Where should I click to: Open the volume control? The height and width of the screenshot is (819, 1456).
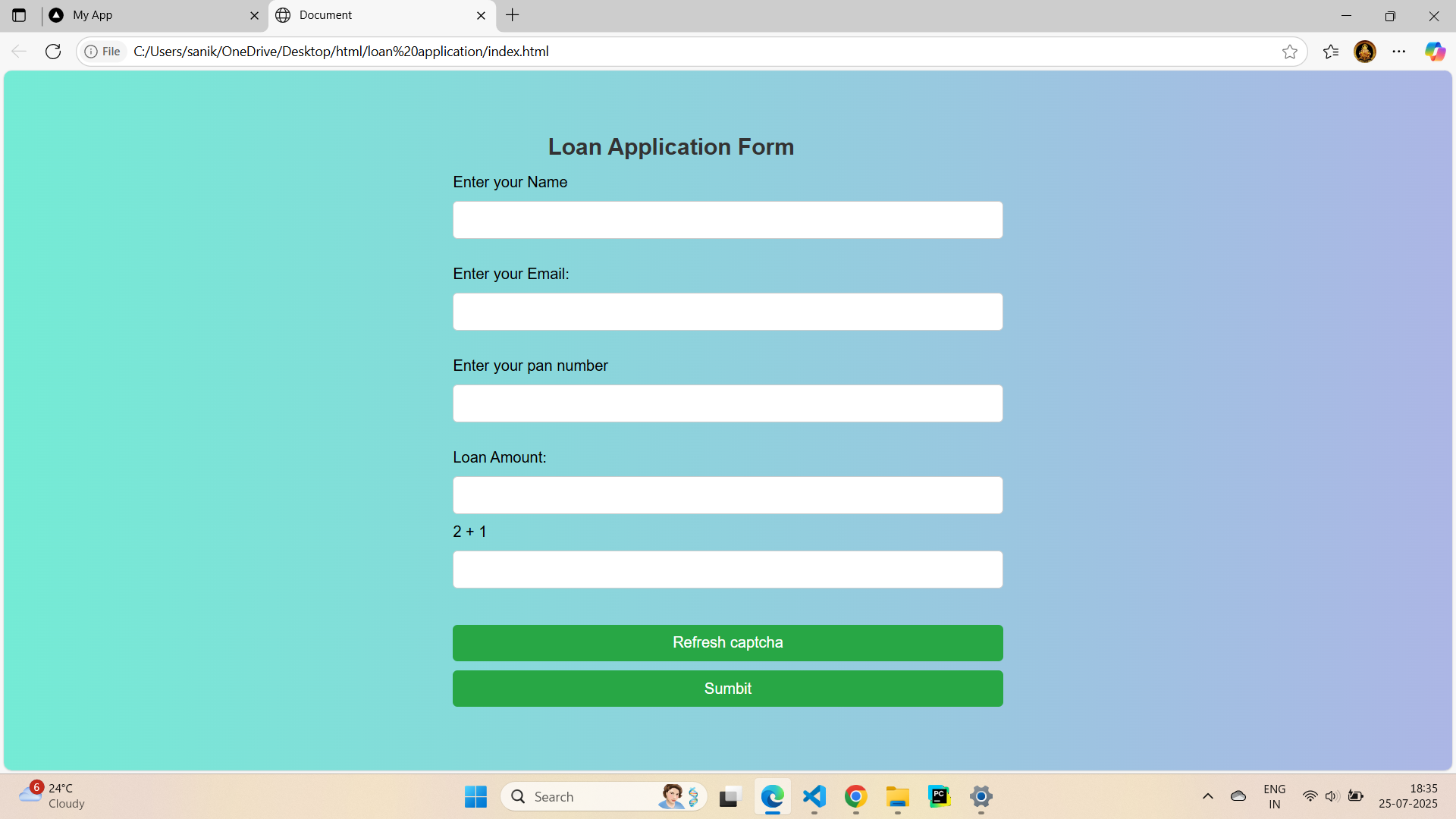pos(1332,796)
